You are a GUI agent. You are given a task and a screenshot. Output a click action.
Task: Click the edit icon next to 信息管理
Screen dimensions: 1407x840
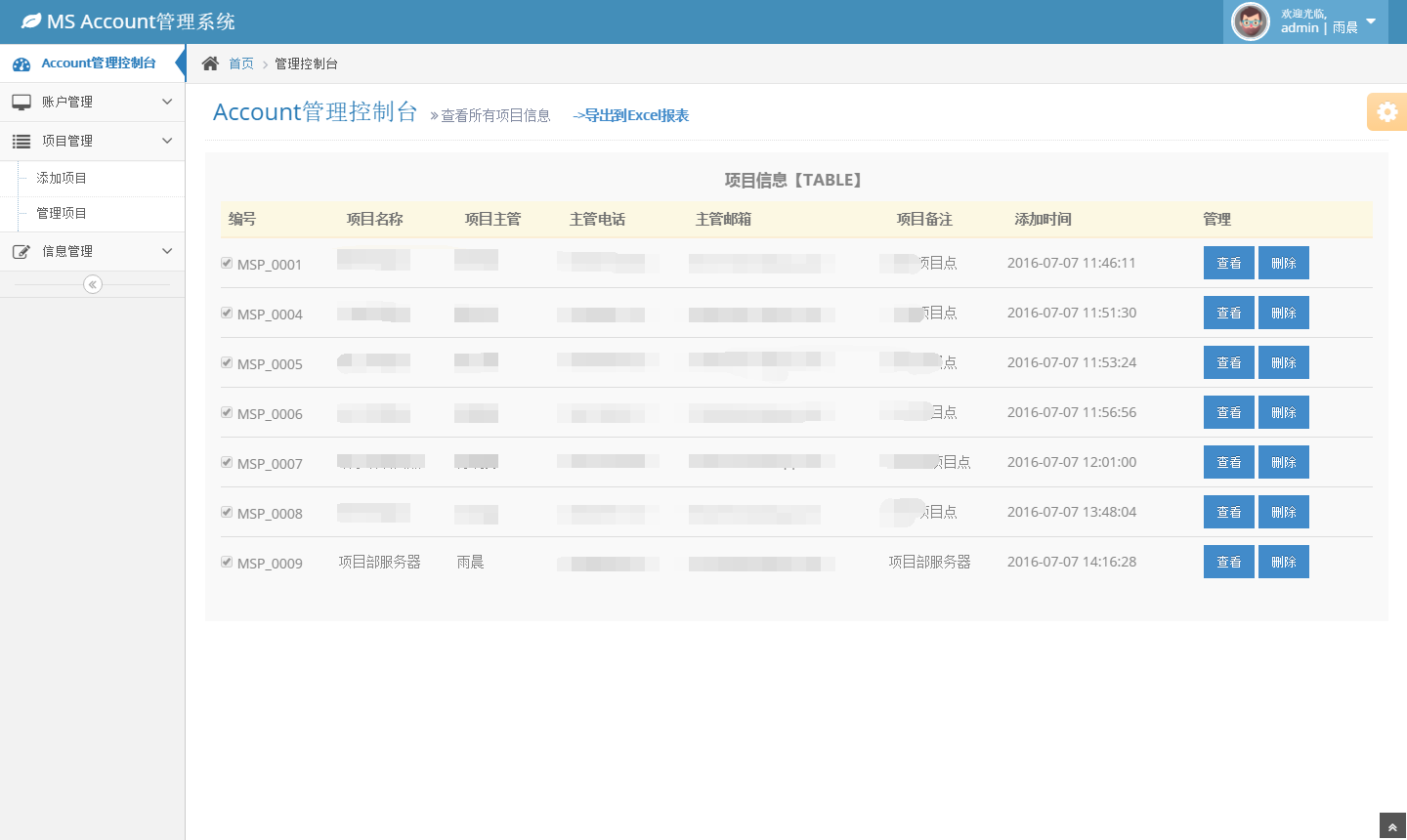coord(21,252)
